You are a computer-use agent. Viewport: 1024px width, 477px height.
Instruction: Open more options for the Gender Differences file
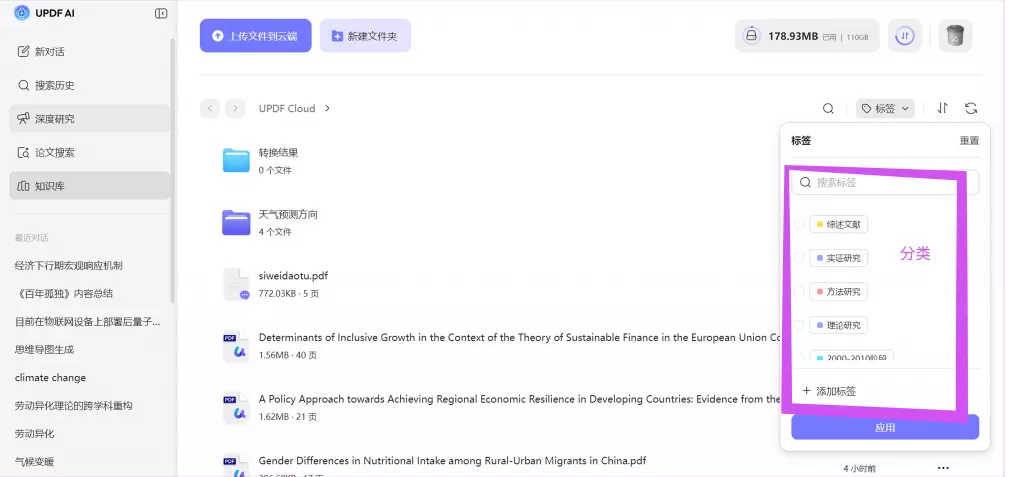pos(943,467)
